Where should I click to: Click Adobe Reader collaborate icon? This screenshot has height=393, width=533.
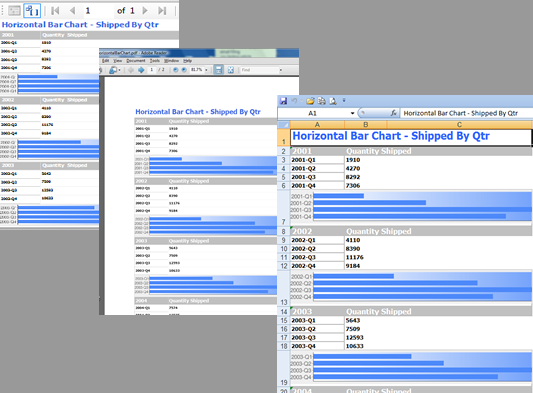[113, 70]
